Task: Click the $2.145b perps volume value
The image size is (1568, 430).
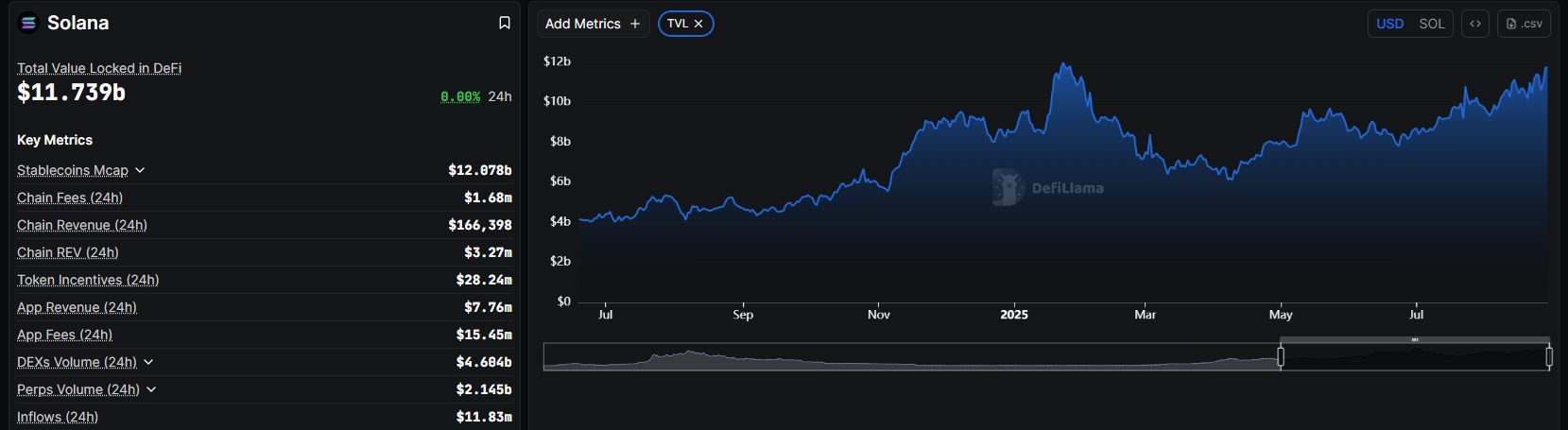Action: [484, 389]
